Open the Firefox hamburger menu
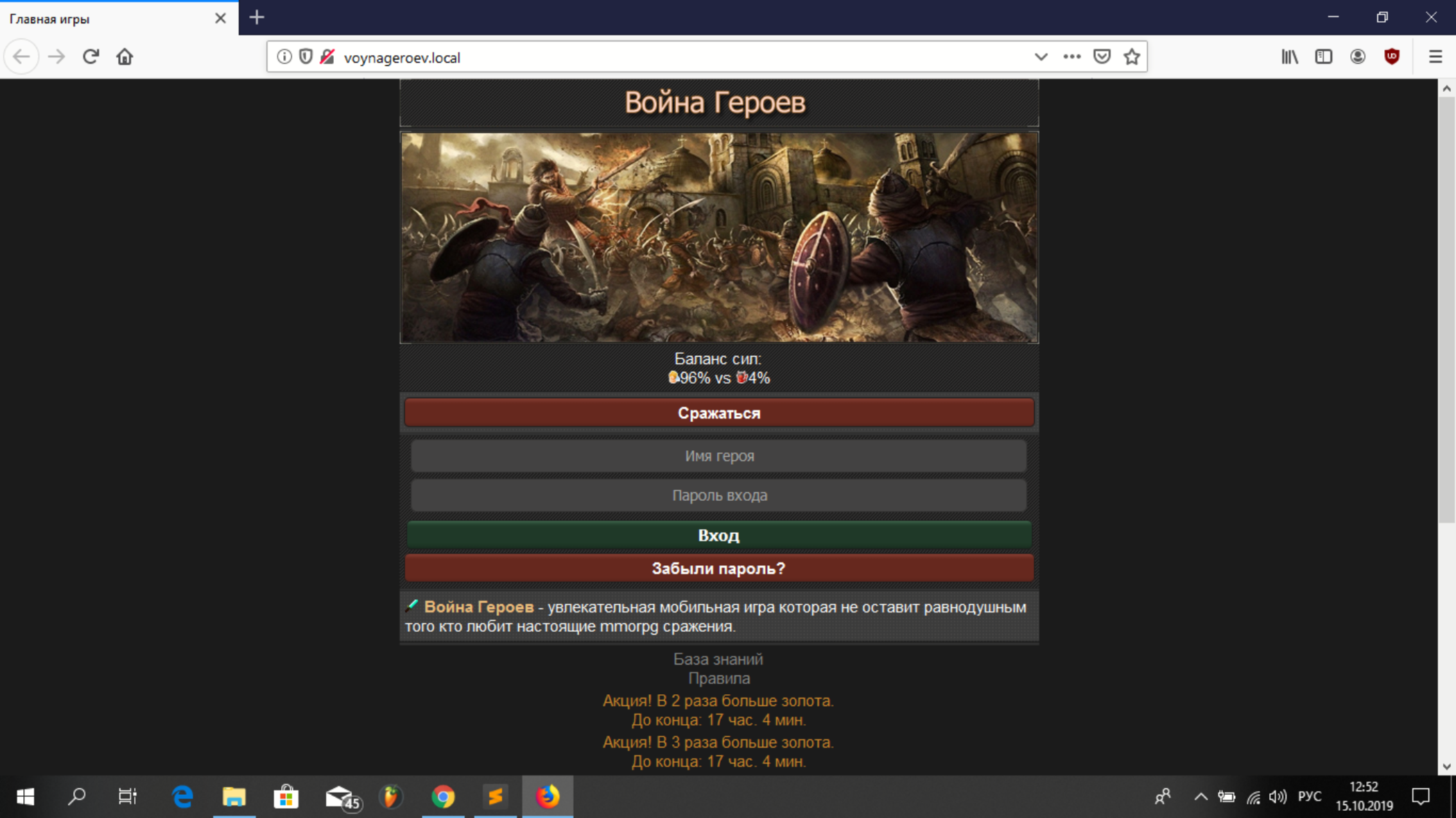 click(1435, 57)
